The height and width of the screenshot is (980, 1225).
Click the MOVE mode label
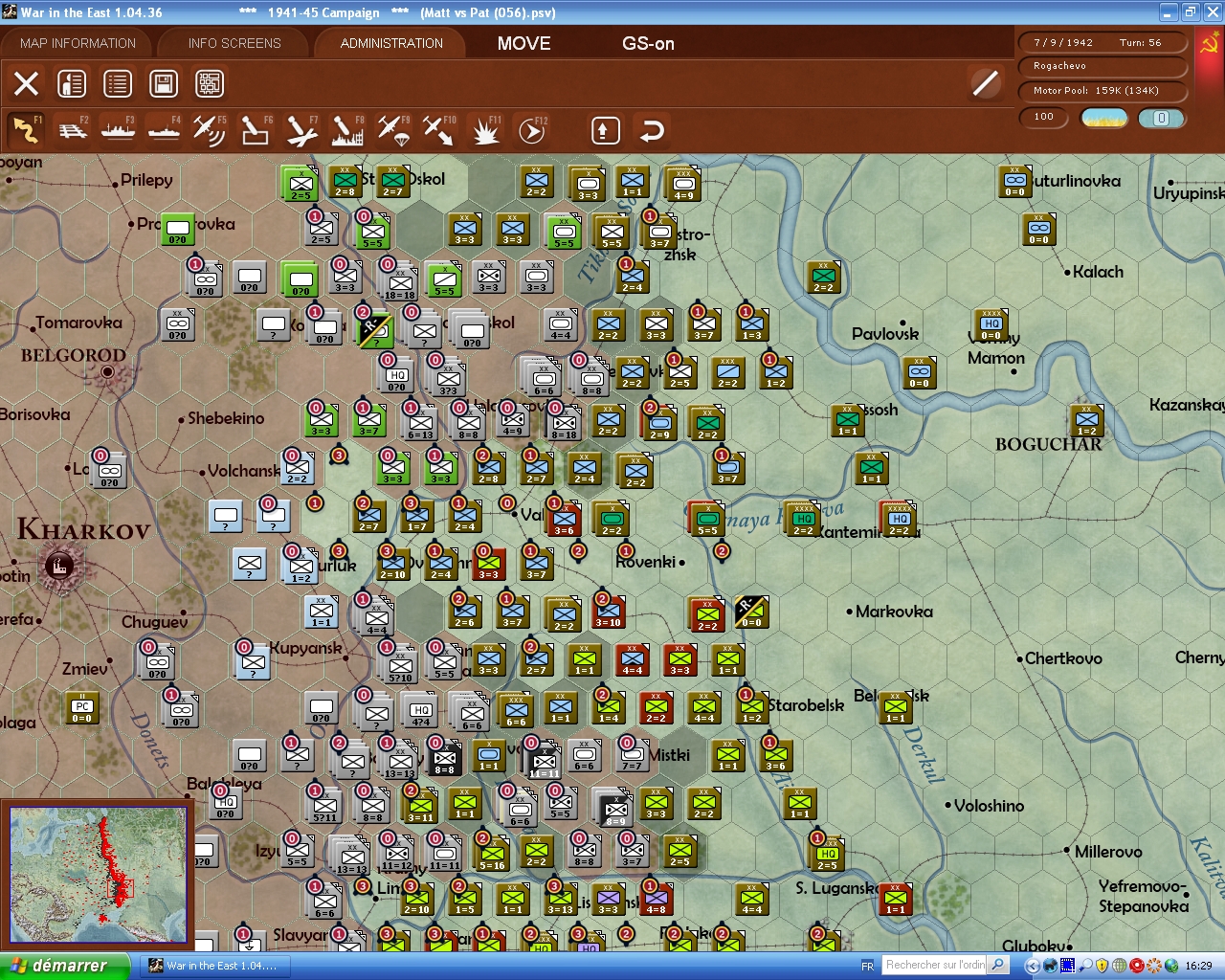point(524,43)
